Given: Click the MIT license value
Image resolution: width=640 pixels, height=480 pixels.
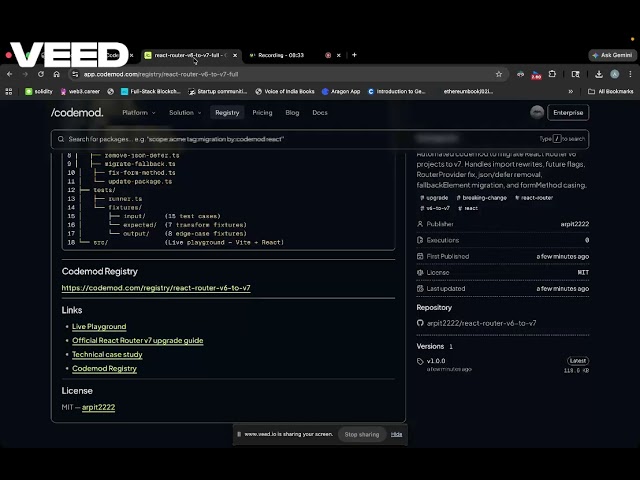Looking at the screenshot, I should pos(583,273).
